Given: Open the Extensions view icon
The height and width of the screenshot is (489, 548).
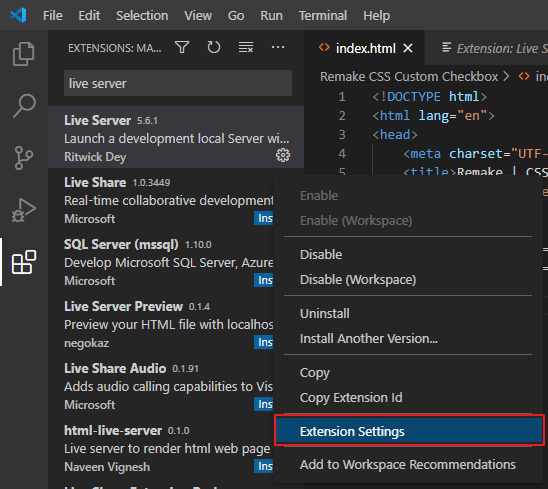Looking at the screenshot, I should click(24, 262).
